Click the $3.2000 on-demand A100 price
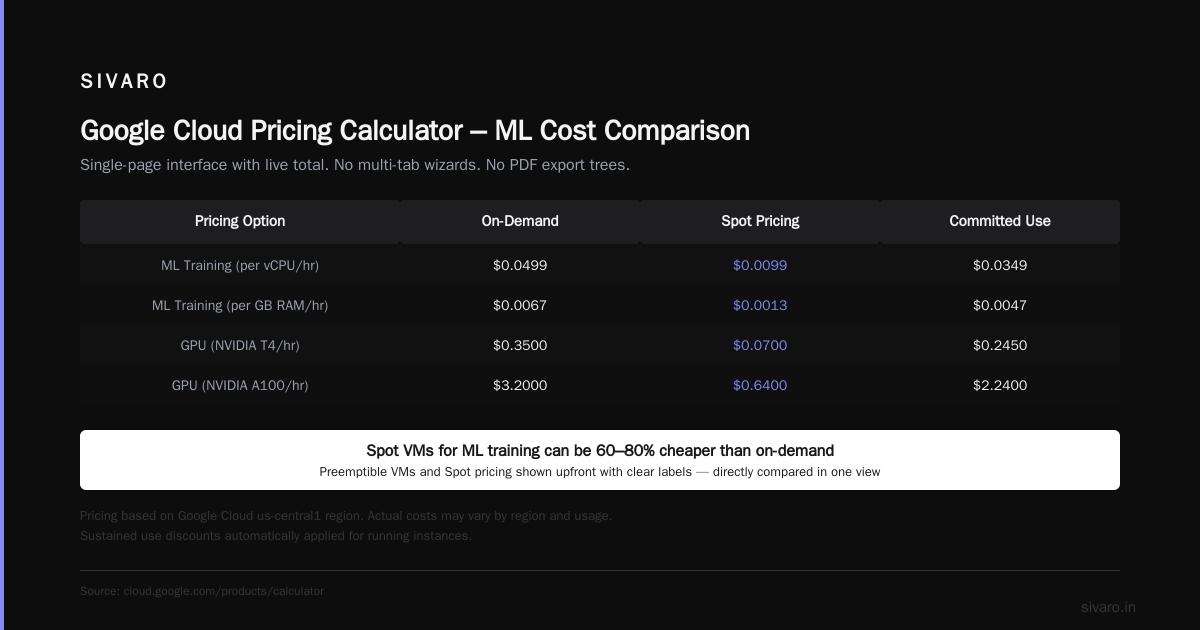Viewport: 1200px width, 630px height. [520, 385]
